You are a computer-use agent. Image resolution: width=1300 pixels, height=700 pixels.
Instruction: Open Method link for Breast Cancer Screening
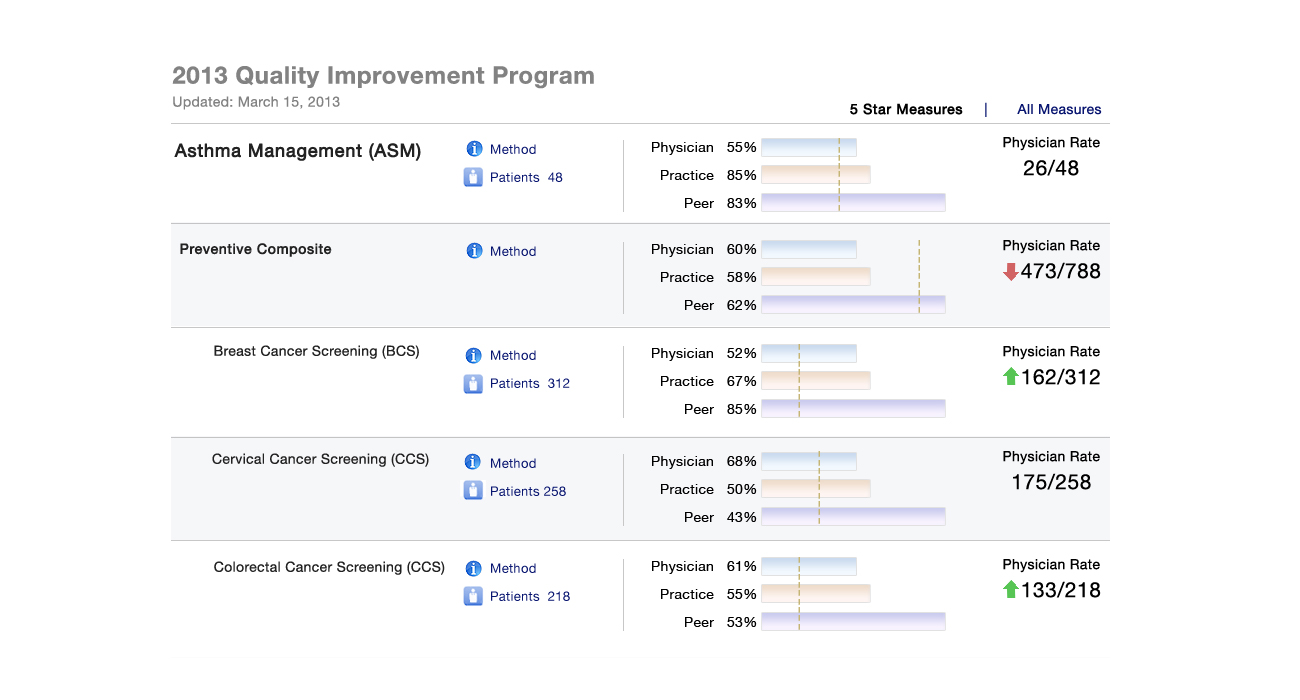click(513, 355)
